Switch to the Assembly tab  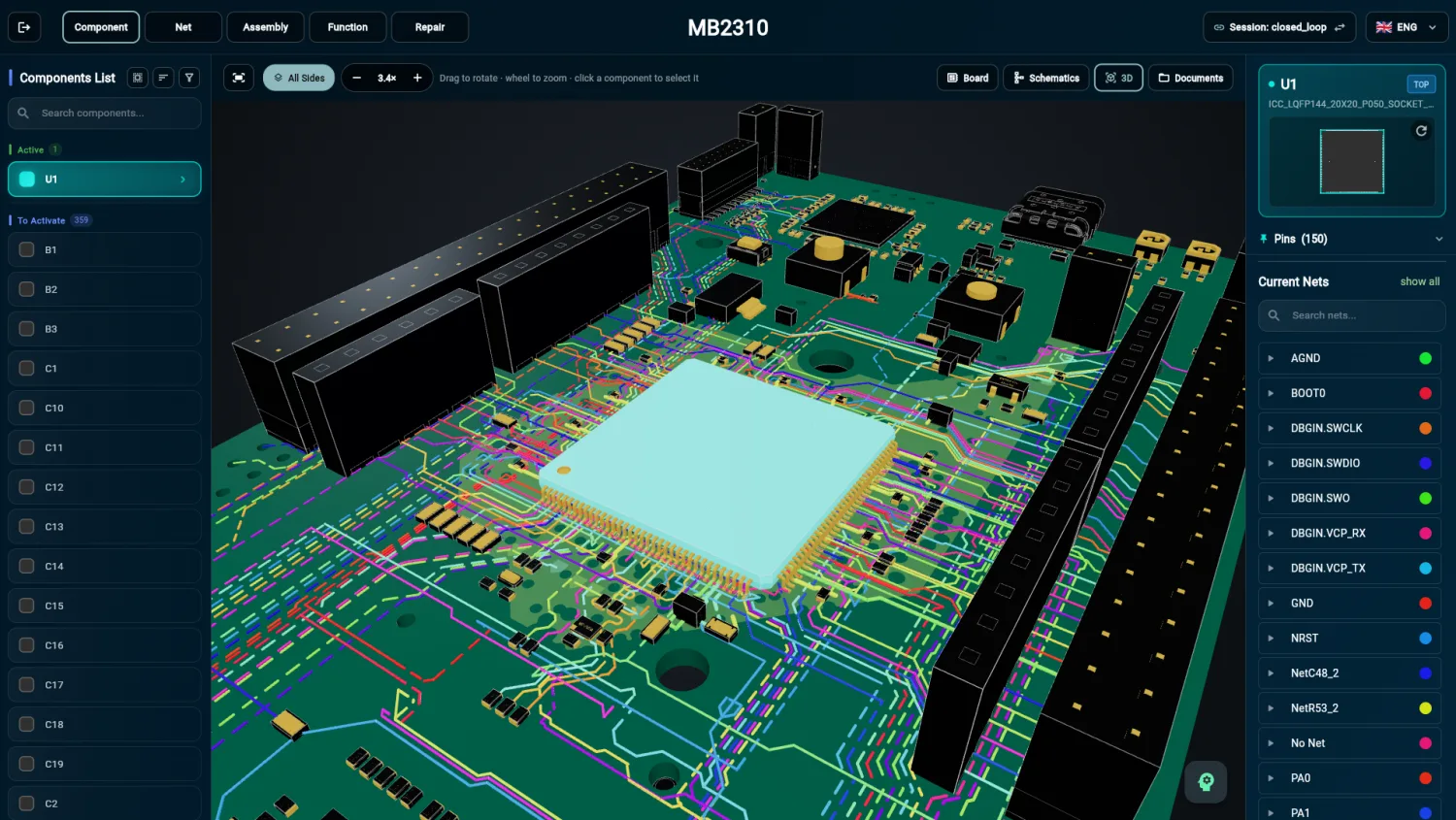click(x=265, y=27)
